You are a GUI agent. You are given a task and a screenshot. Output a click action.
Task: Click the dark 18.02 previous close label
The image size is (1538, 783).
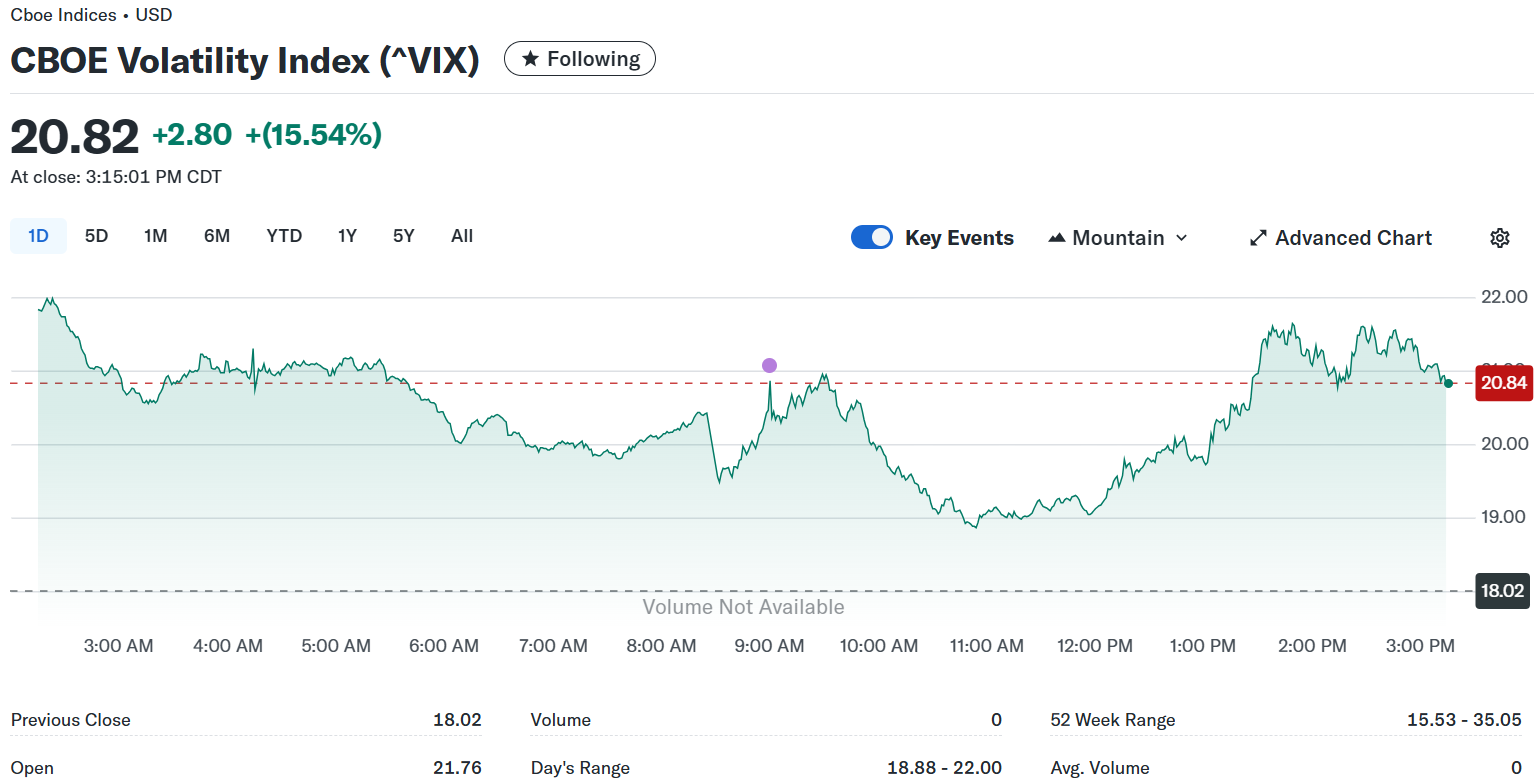click(x=1504, y=591)
